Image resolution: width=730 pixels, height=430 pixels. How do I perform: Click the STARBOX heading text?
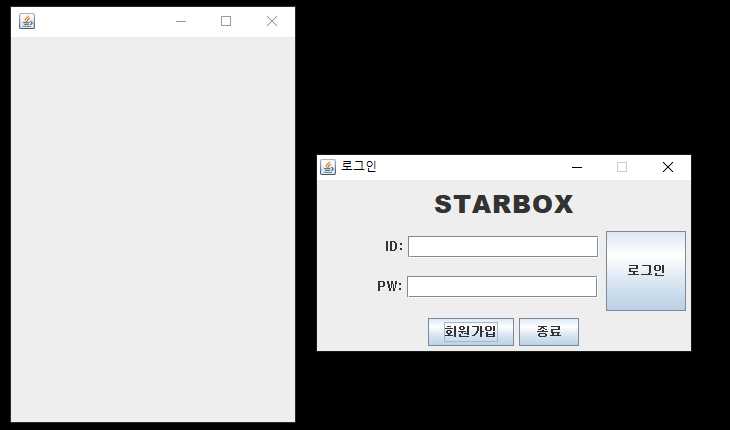[504, 204]
